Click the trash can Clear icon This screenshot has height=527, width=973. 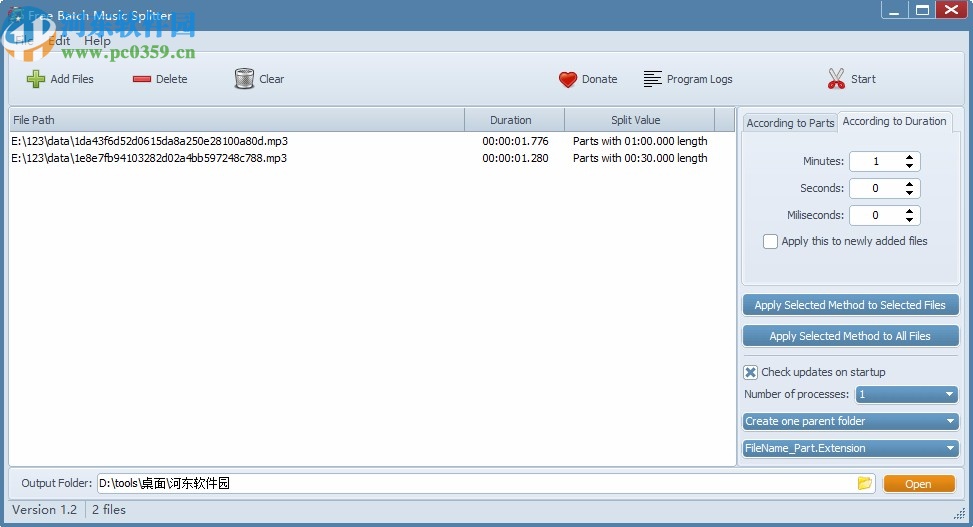(244, 79)
